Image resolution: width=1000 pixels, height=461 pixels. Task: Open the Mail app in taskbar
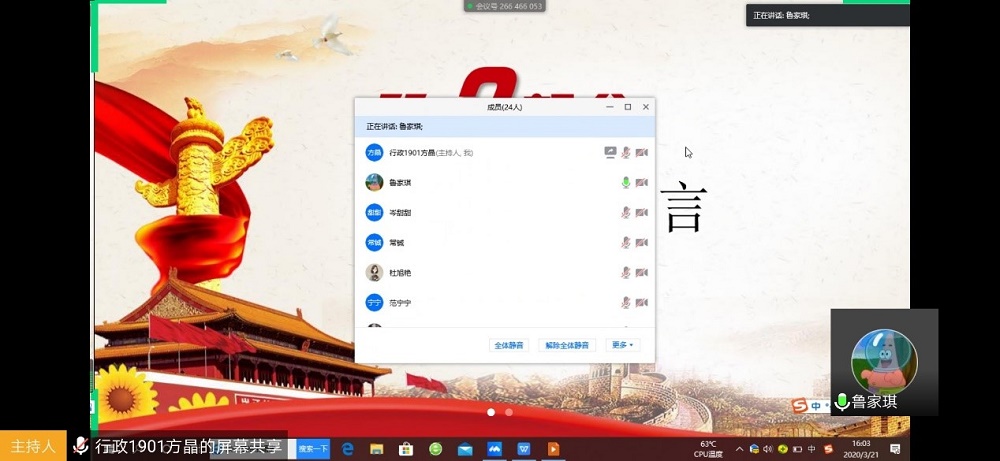tap(465, 449)
